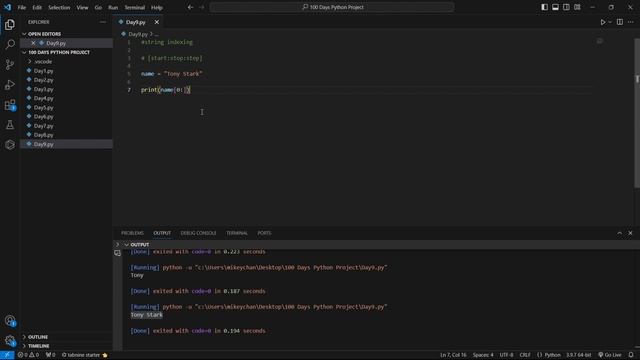Open editor More Actions ellipsis
The width and height of the screenshot is (640, 360).
[631, 22]
